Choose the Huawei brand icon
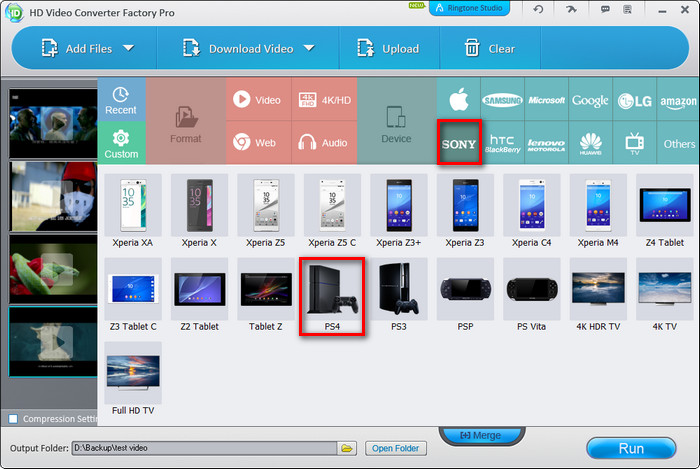The image size is (700, 469). [x=590, y=143]
